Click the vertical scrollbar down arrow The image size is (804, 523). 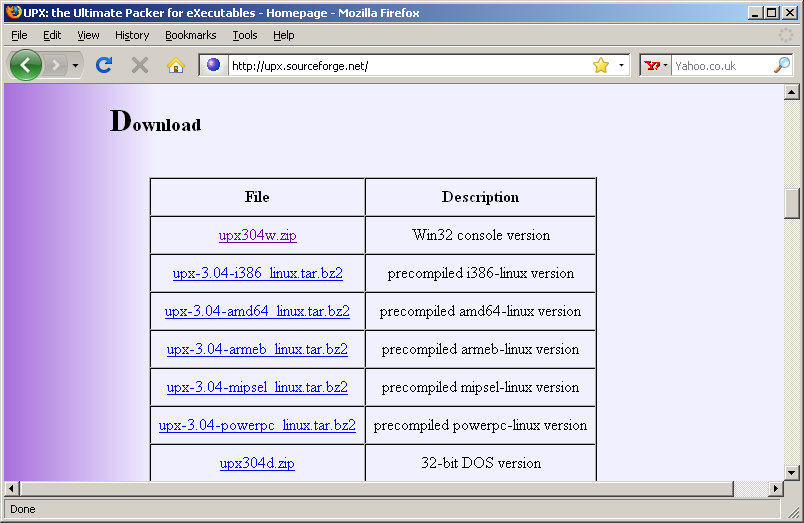(792, 472)
